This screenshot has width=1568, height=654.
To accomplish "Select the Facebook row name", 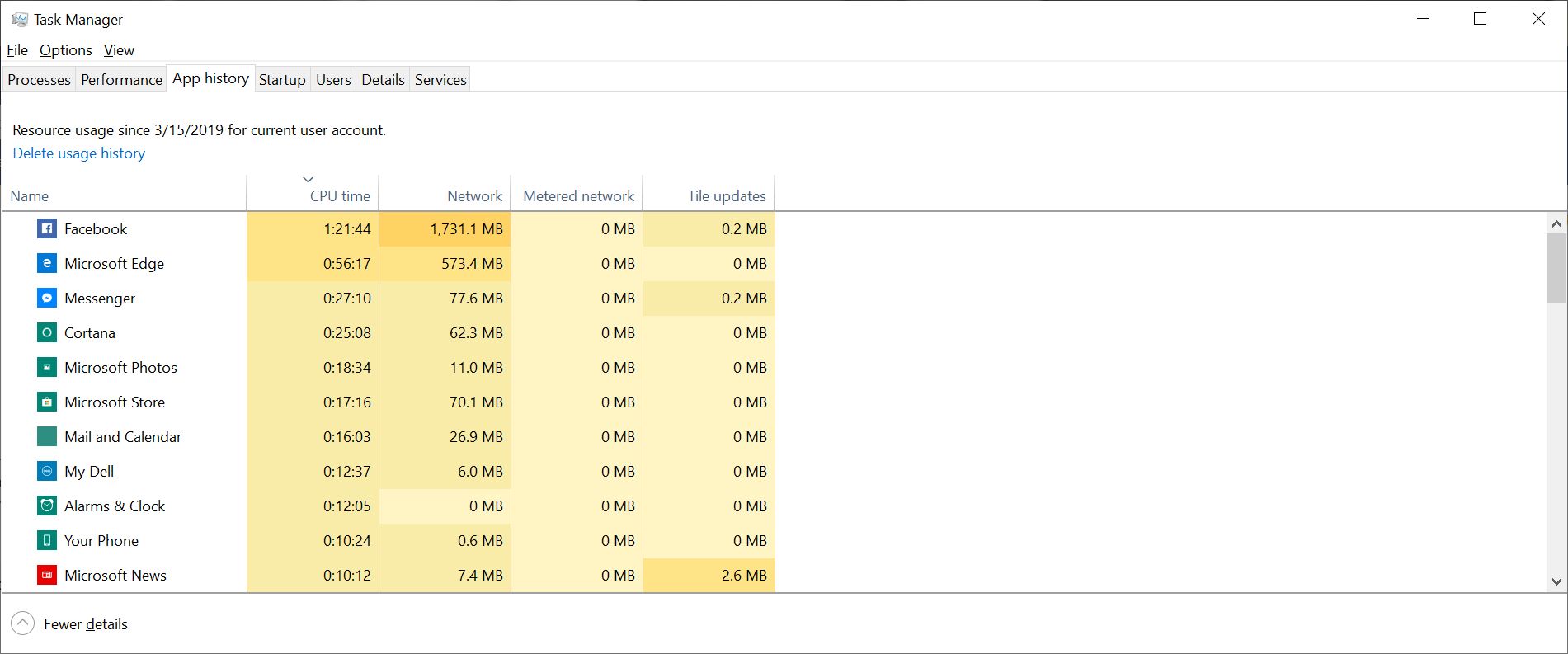I will pyautogui.click(x=96, y=229).
